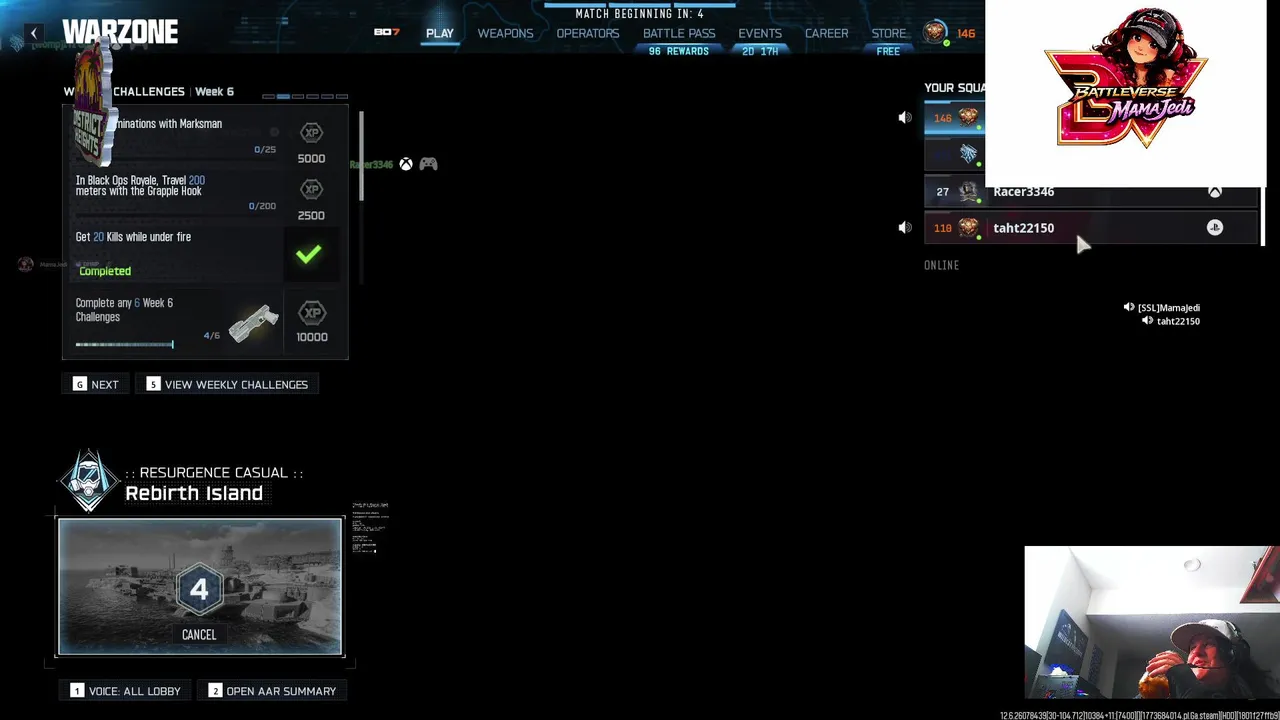Open the player rank emblem in header
This screenshot has width=1280, height=720.
pos(935,33)
